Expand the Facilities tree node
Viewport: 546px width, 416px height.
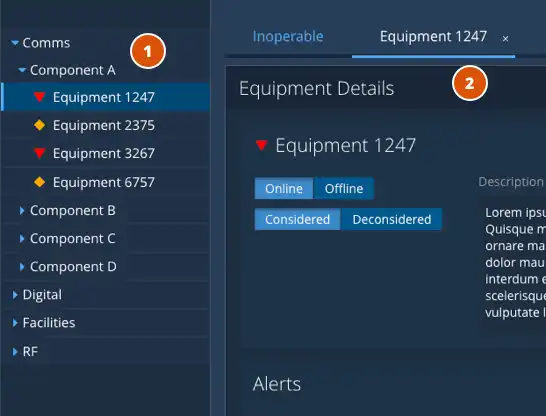[x=15, y=323]
